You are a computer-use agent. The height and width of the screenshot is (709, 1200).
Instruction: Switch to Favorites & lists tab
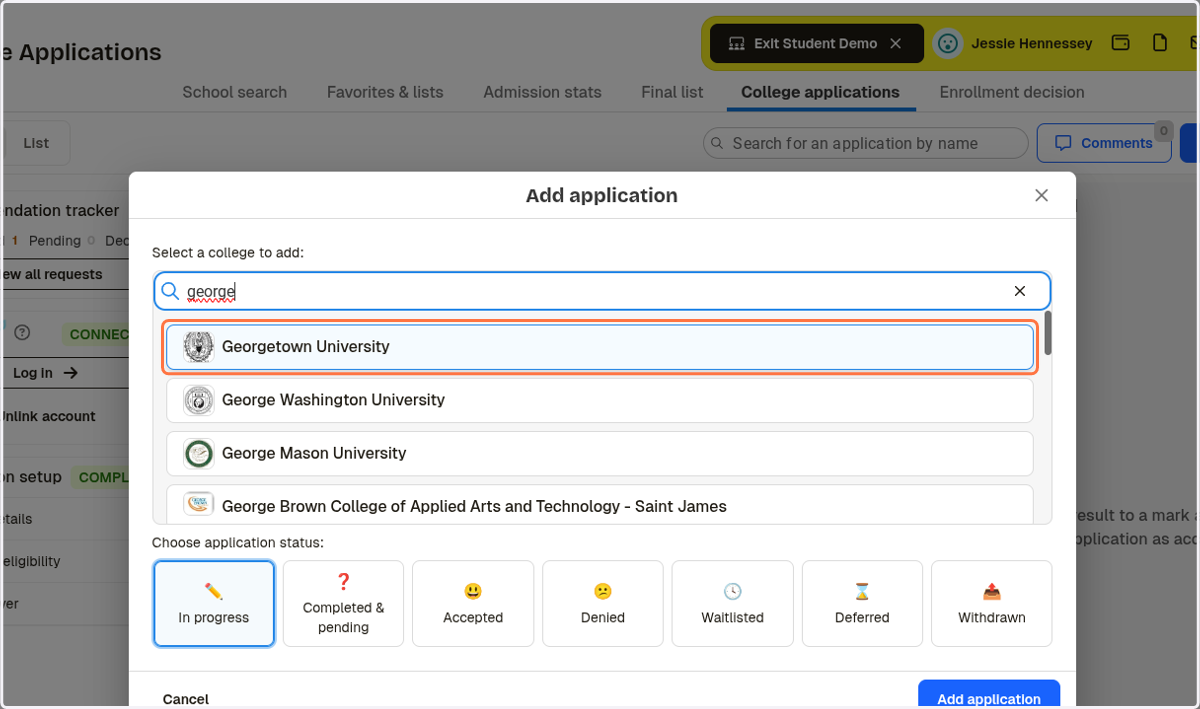[x=385, y=92]
